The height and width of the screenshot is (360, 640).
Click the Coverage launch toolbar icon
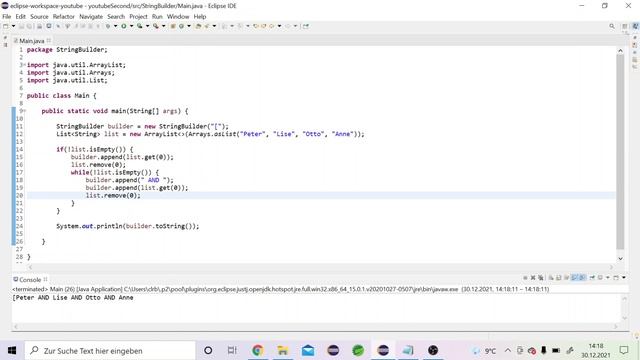(x=140, y=26)
